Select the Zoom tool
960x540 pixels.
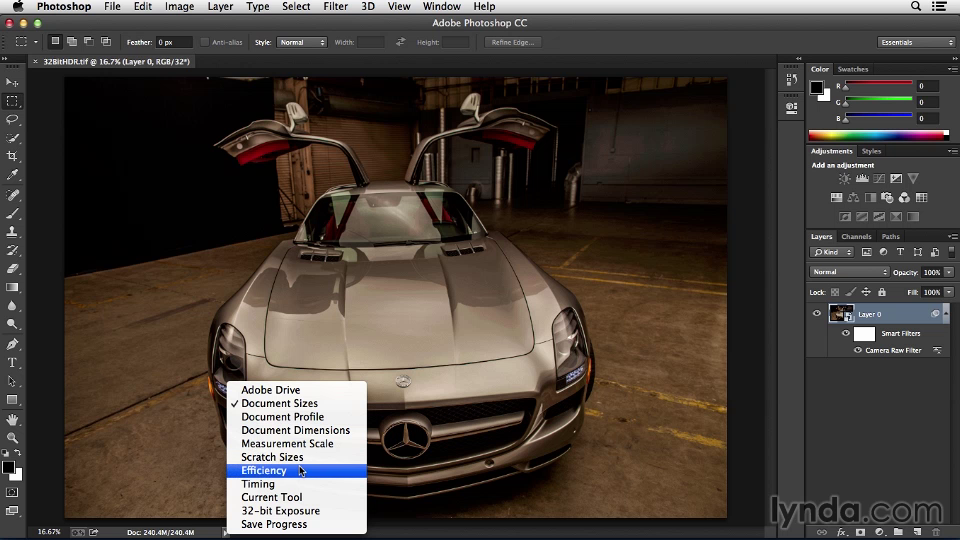[x=12, y=438]
